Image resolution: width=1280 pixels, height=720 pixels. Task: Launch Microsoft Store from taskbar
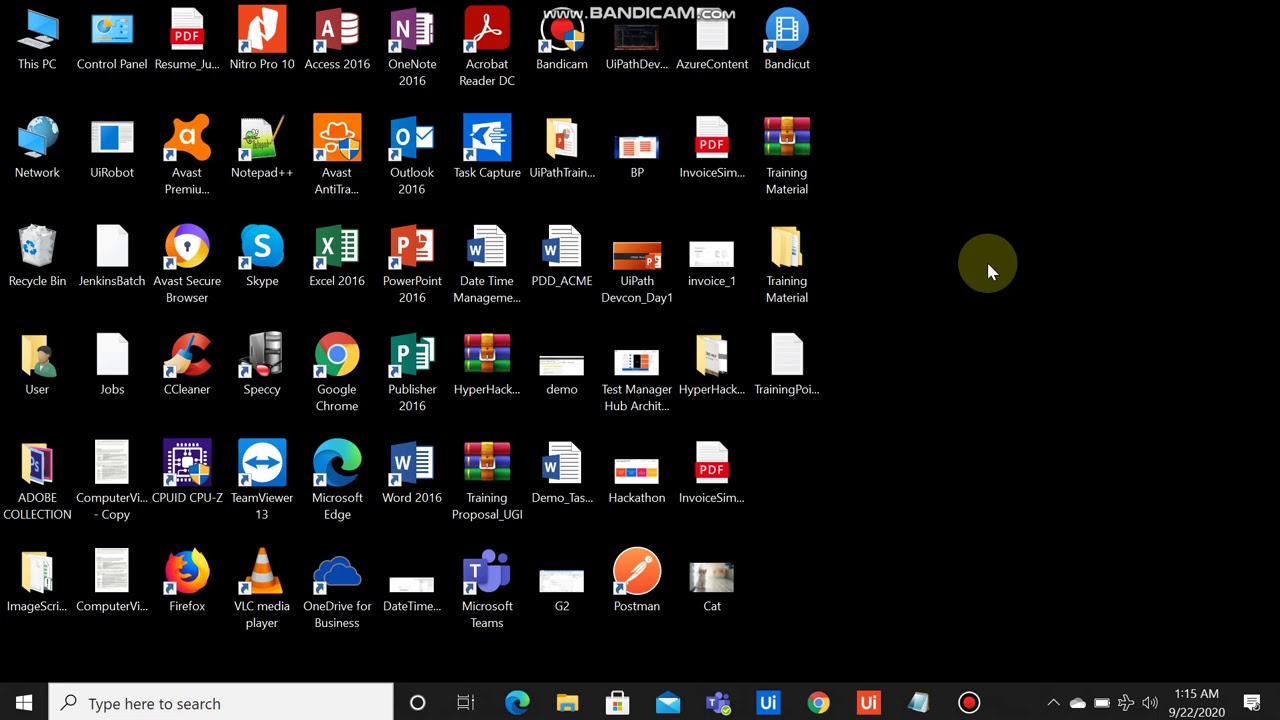[x=617, y=703]
